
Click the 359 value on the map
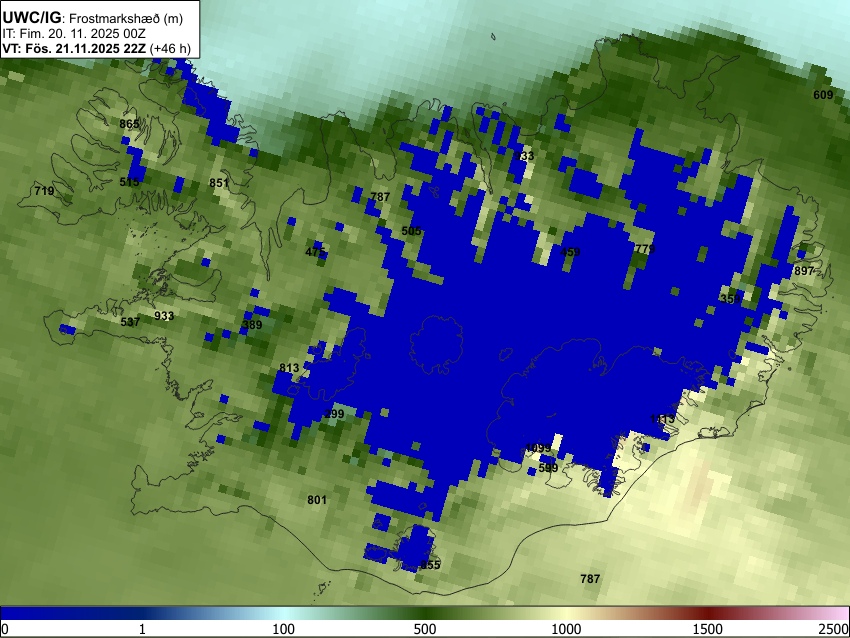[730, 299]
